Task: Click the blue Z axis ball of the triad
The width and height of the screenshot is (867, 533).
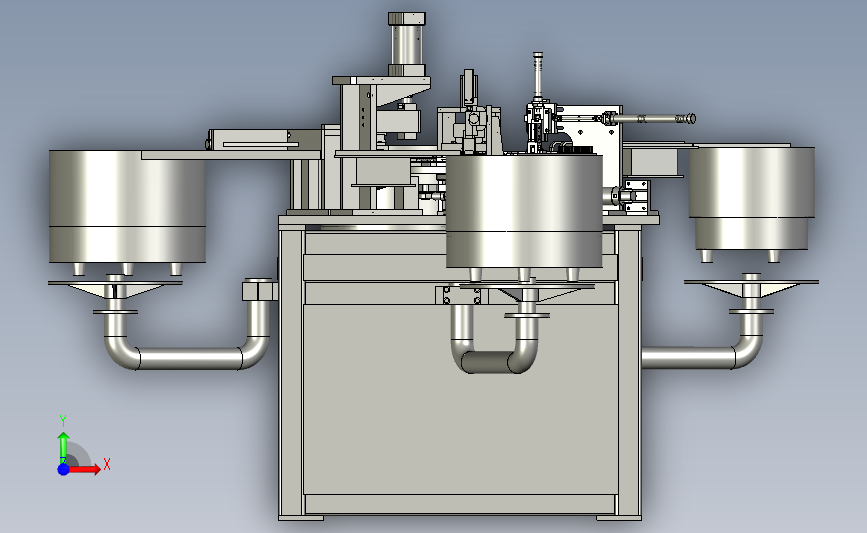Action: tap(63, 469)
